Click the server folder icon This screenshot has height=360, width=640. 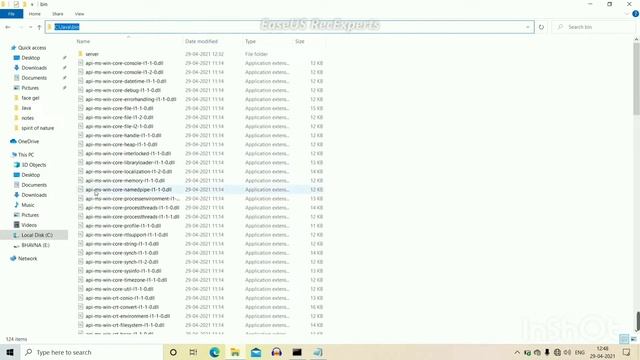tap(80, 54)
